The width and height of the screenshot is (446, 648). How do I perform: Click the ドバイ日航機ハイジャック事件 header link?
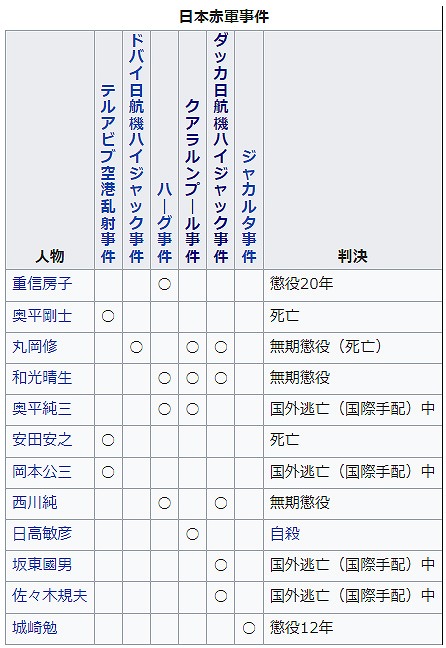136,148
